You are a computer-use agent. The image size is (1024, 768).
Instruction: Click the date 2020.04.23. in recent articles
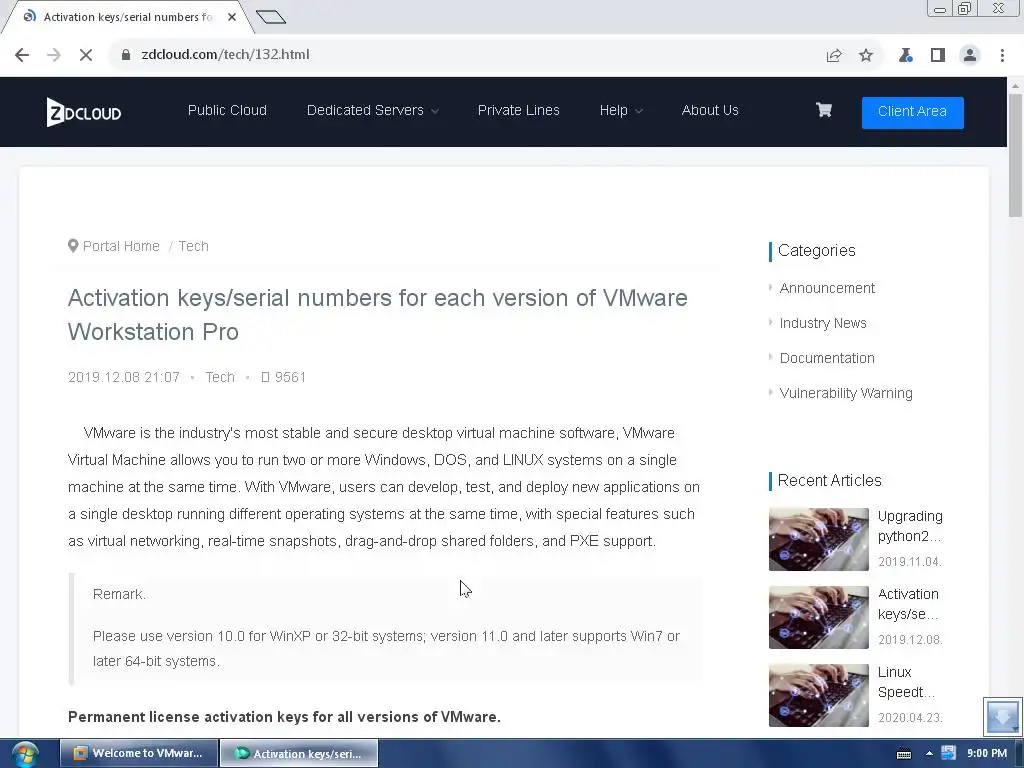(910, 718)
